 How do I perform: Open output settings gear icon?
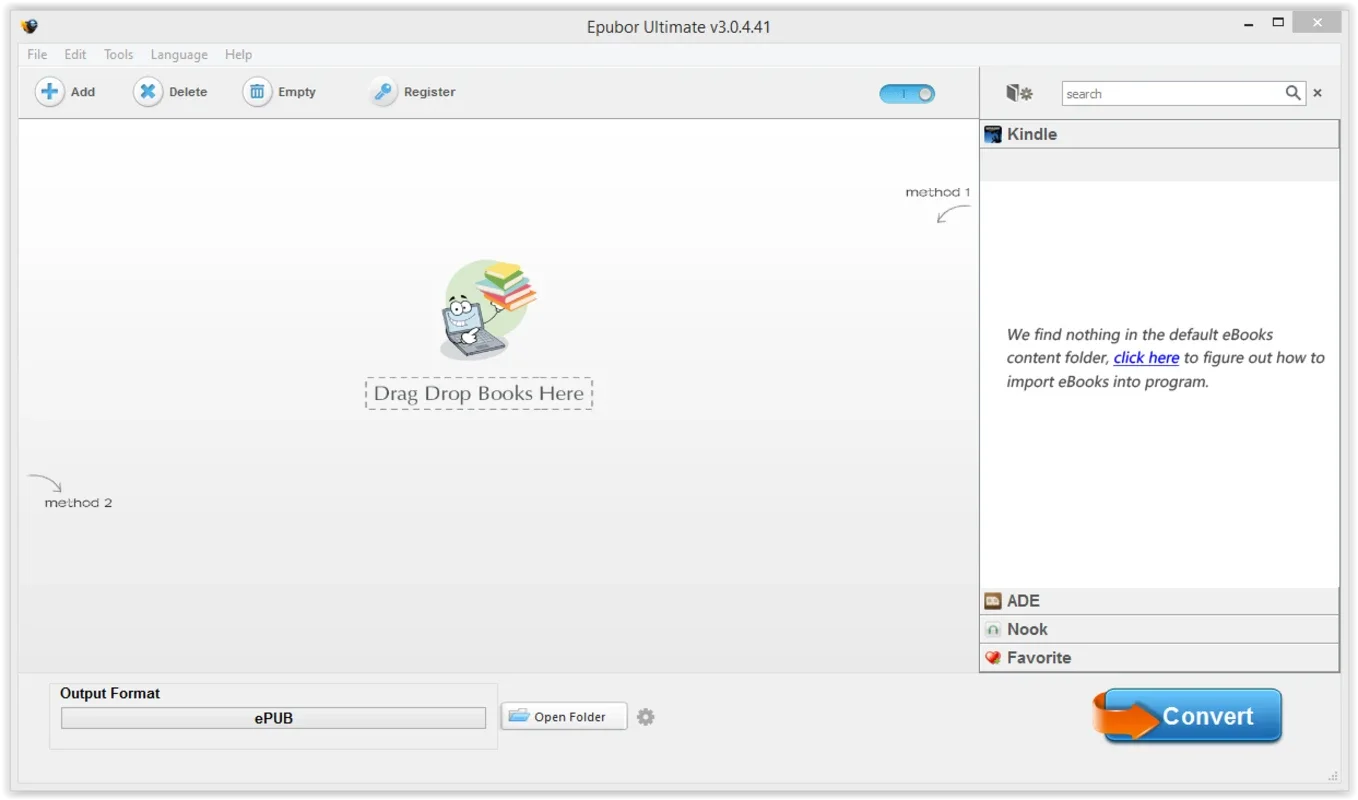[x=646, y=717]
